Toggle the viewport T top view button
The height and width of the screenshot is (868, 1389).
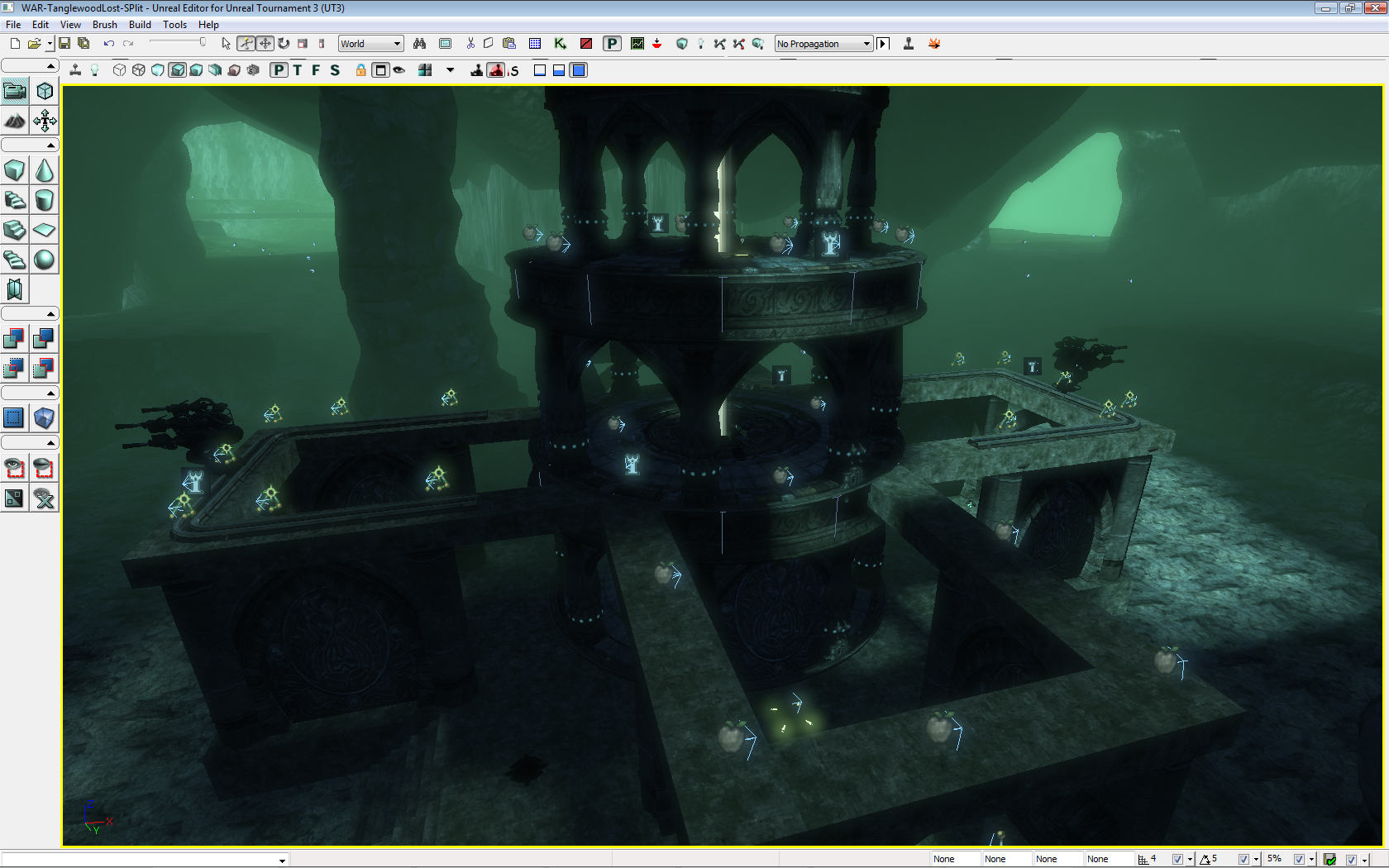click(x=298, y=70)
